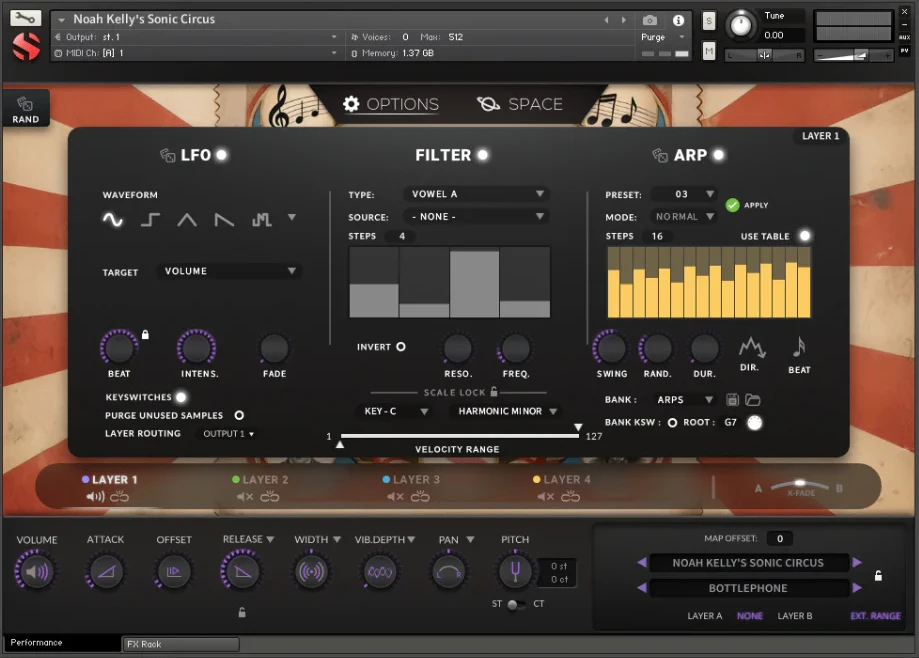
Task: Toggle the scale lock padlock icon
Action: pos(493,391)
